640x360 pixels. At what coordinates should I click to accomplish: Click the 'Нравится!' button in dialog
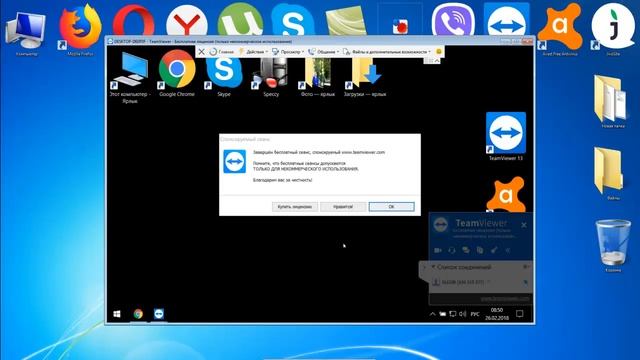343,207
